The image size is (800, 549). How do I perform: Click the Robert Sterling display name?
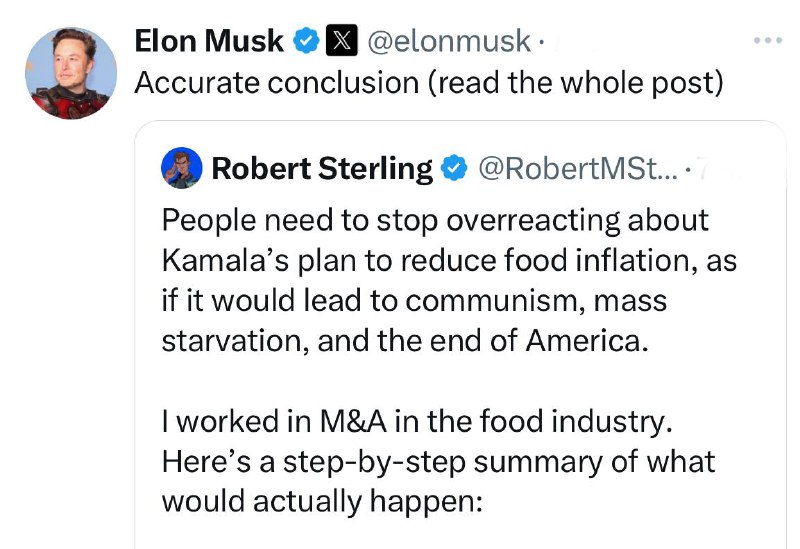coord(322,168)
